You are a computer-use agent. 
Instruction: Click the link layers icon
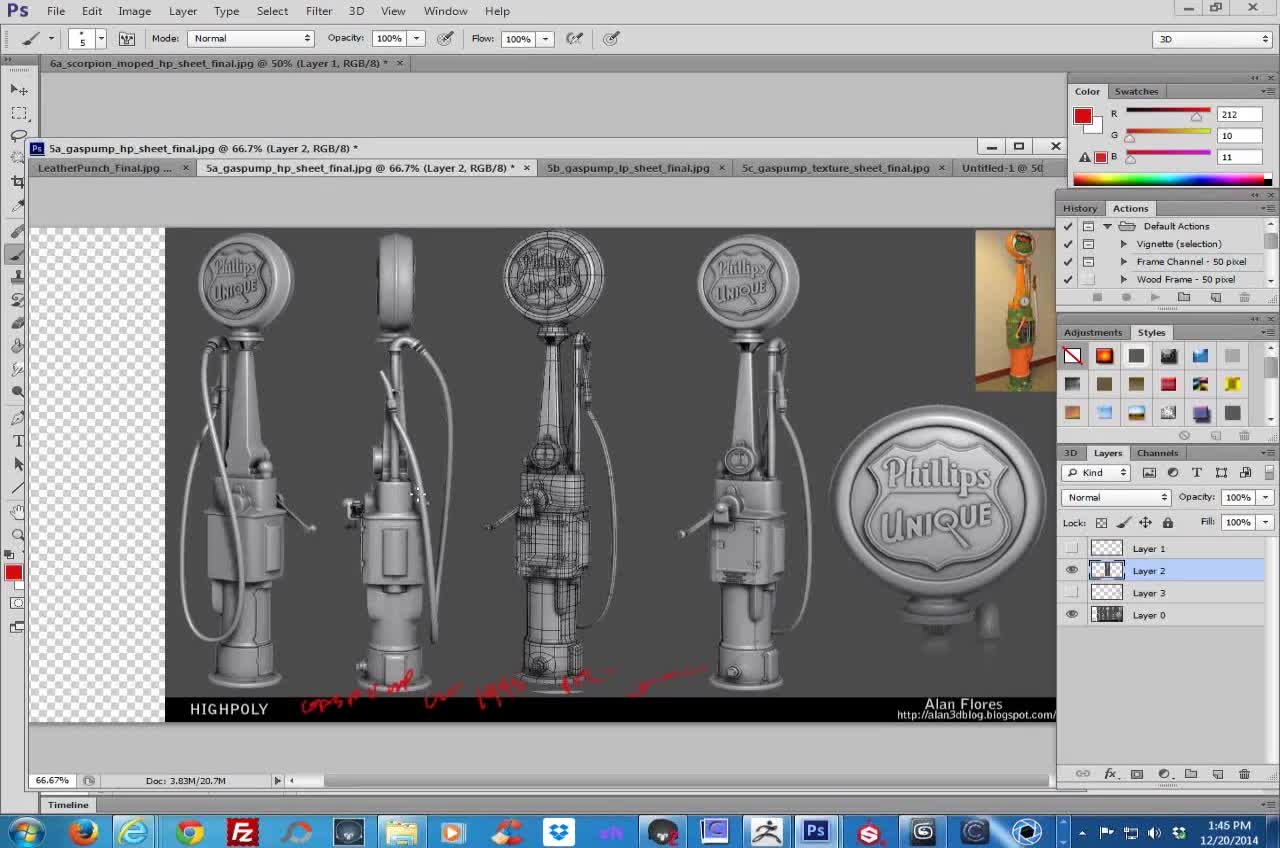pyautogui.click(x=1082, y=774)
